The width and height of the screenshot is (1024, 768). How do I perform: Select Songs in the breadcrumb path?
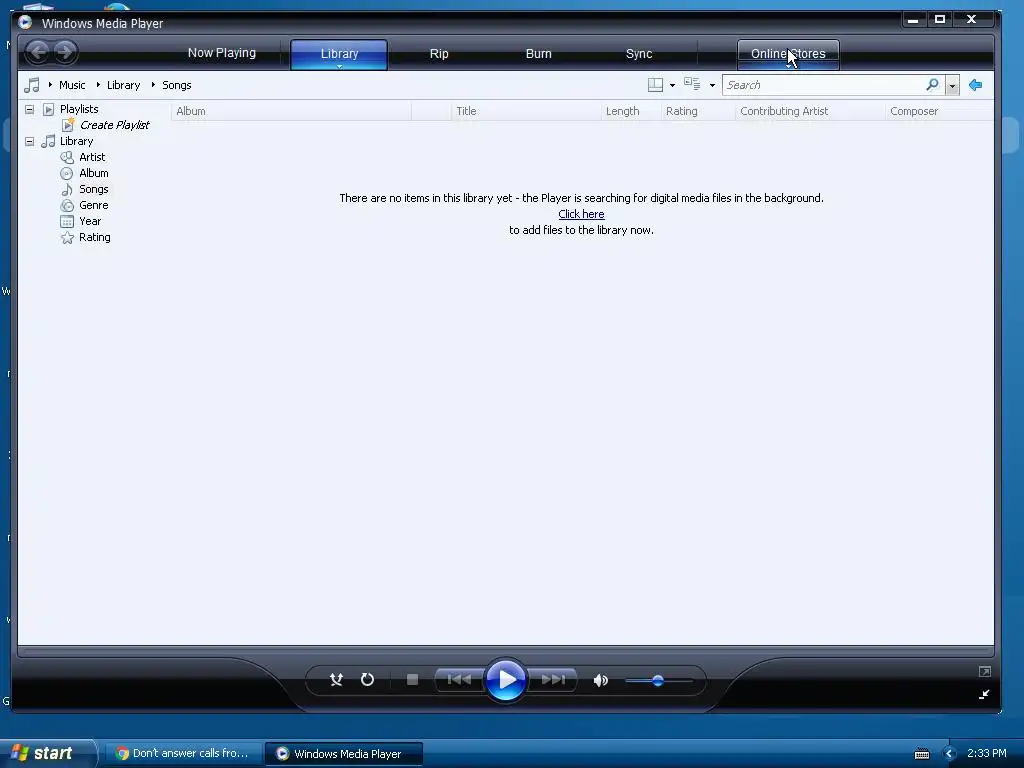(x=176, y=85)
